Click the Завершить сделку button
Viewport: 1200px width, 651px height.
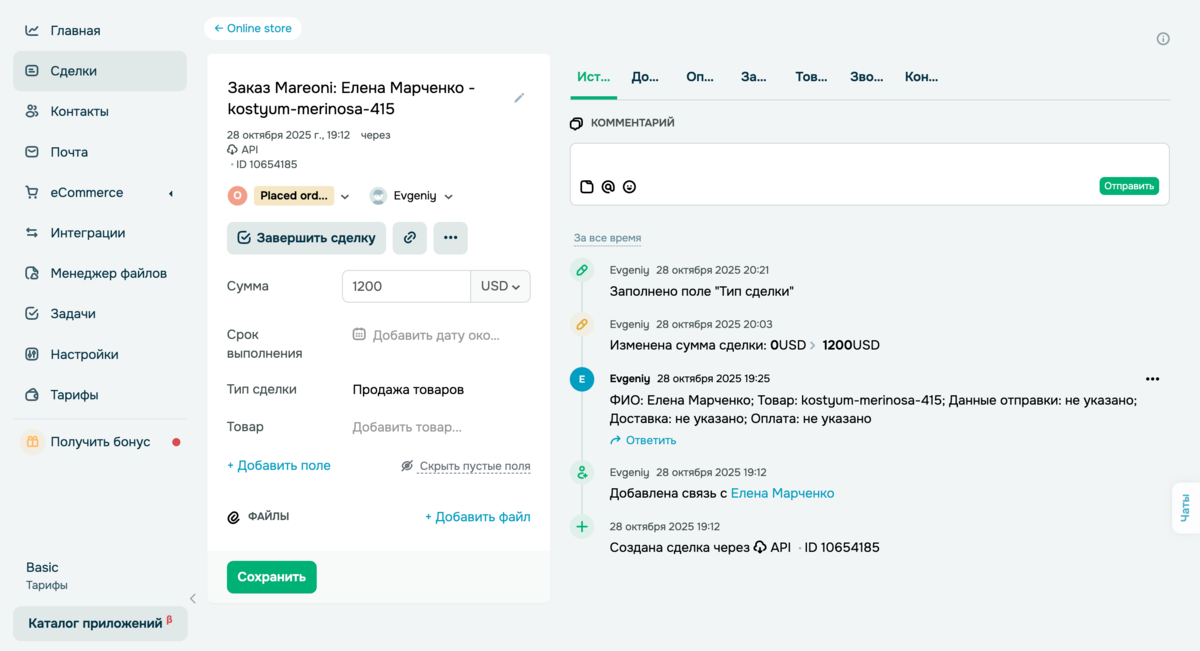[306, 238]
